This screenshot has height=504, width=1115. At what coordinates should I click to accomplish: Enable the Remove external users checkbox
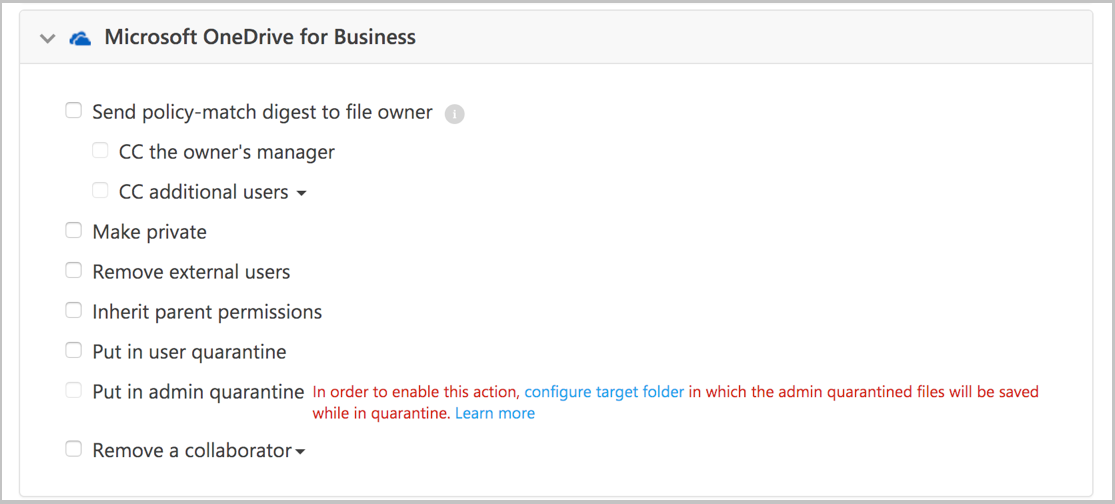[74, 271]
